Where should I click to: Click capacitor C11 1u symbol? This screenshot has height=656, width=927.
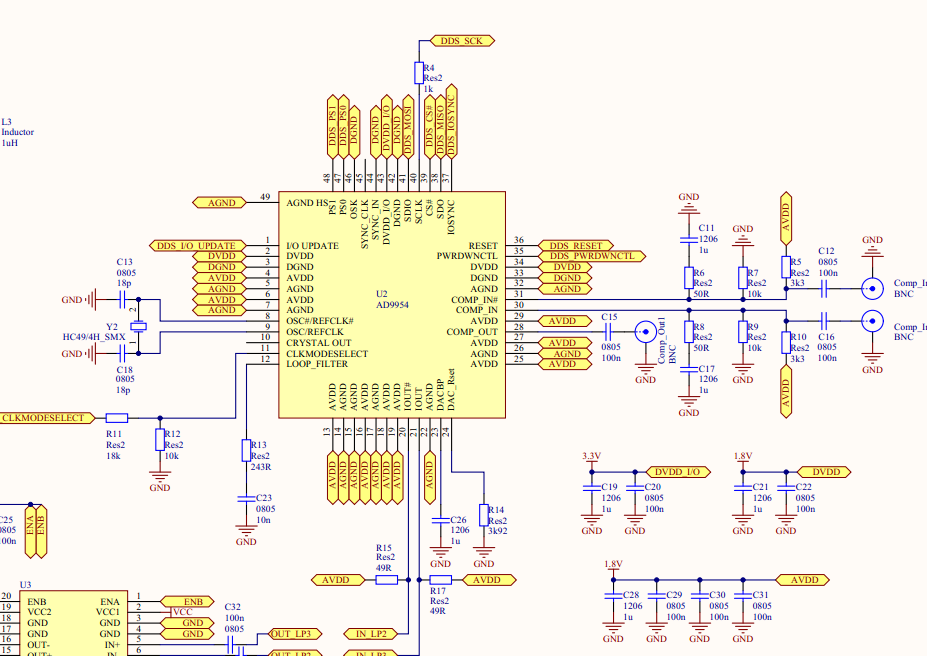(689, 240)
